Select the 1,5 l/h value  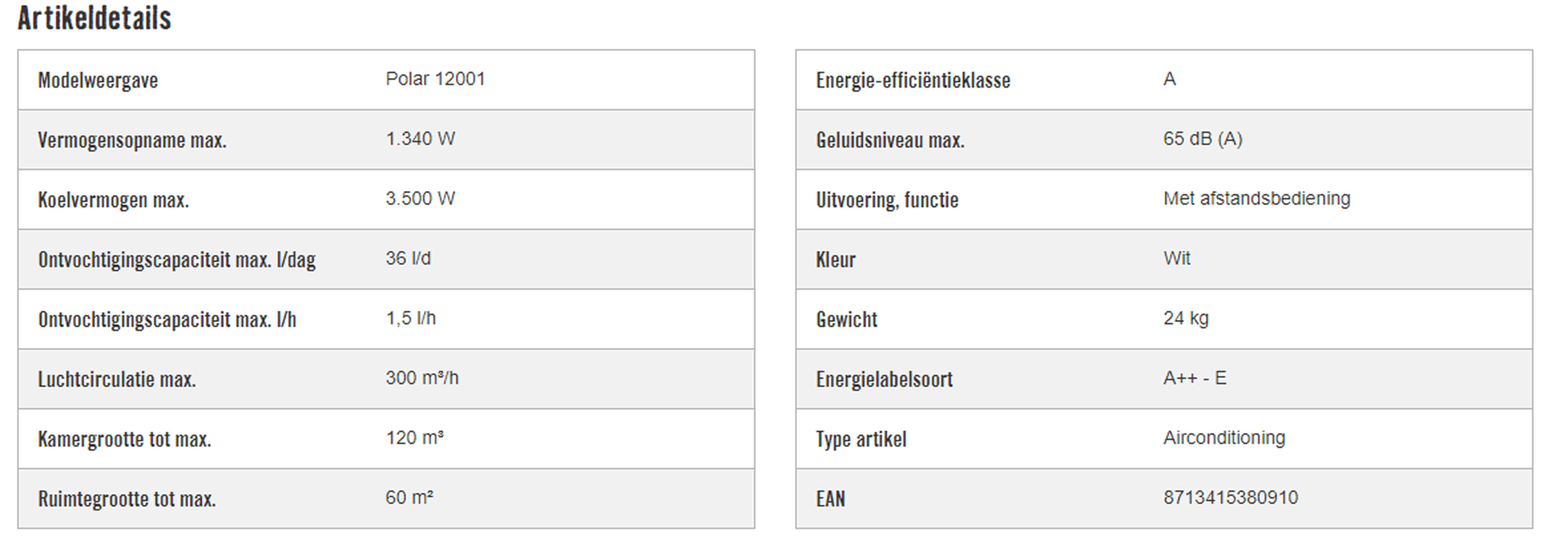coord(411,319)
